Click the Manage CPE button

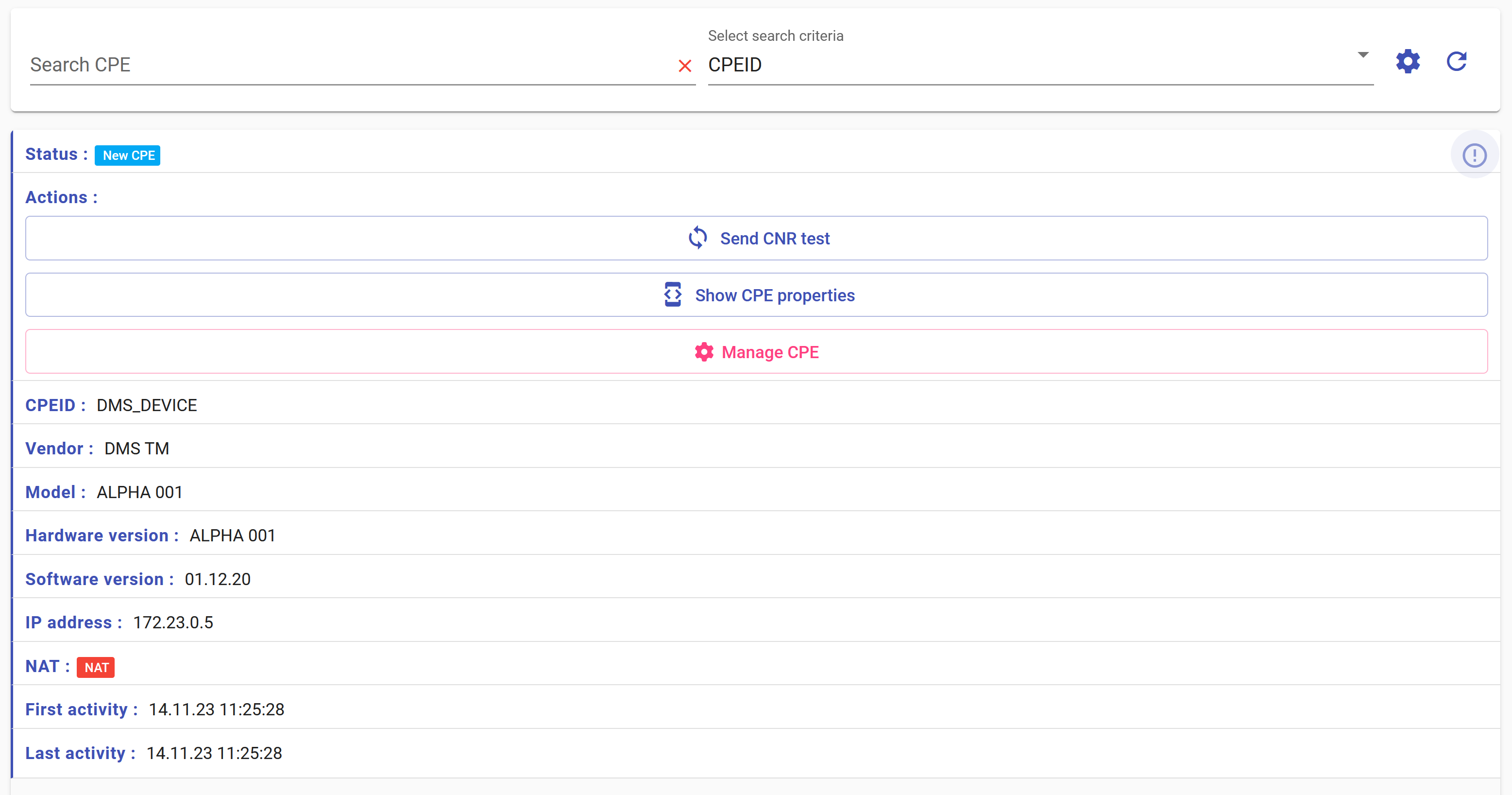coord(756,352)
